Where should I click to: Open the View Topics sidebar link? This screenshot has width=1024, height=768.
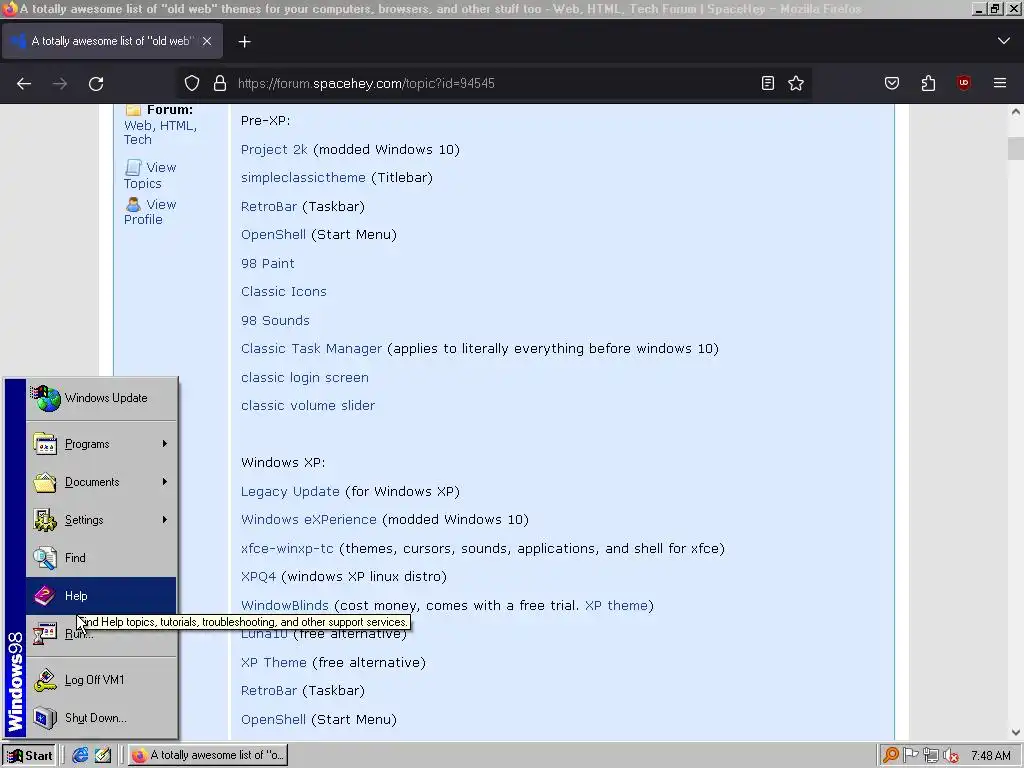point(150,175)
